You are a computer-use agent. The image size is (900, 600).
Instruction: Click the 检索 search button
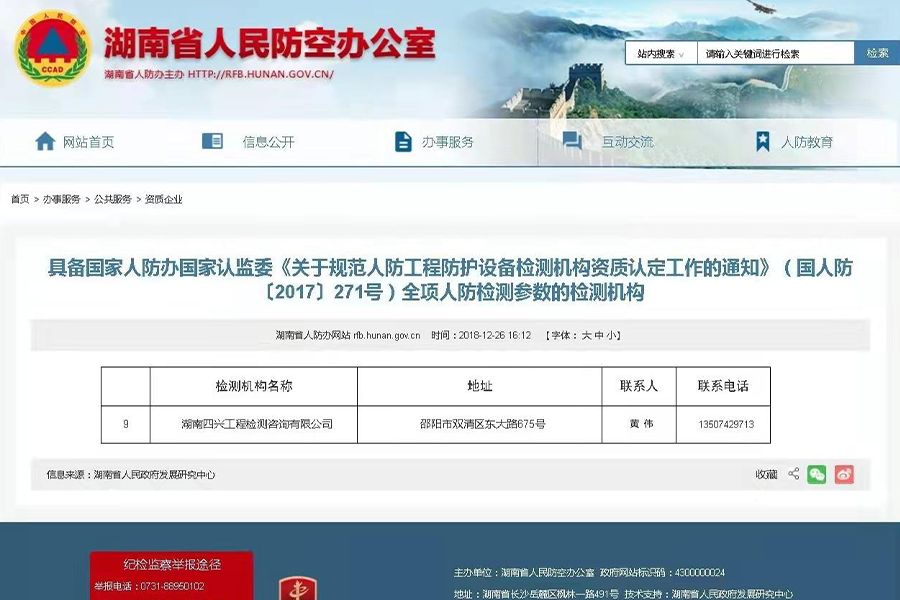coord(877,54)
